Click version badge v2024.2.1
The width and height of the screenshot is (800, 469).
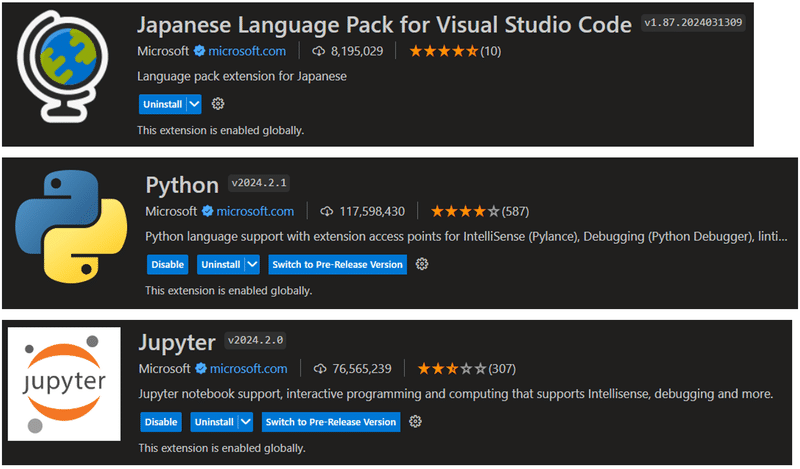coord(259,183)
